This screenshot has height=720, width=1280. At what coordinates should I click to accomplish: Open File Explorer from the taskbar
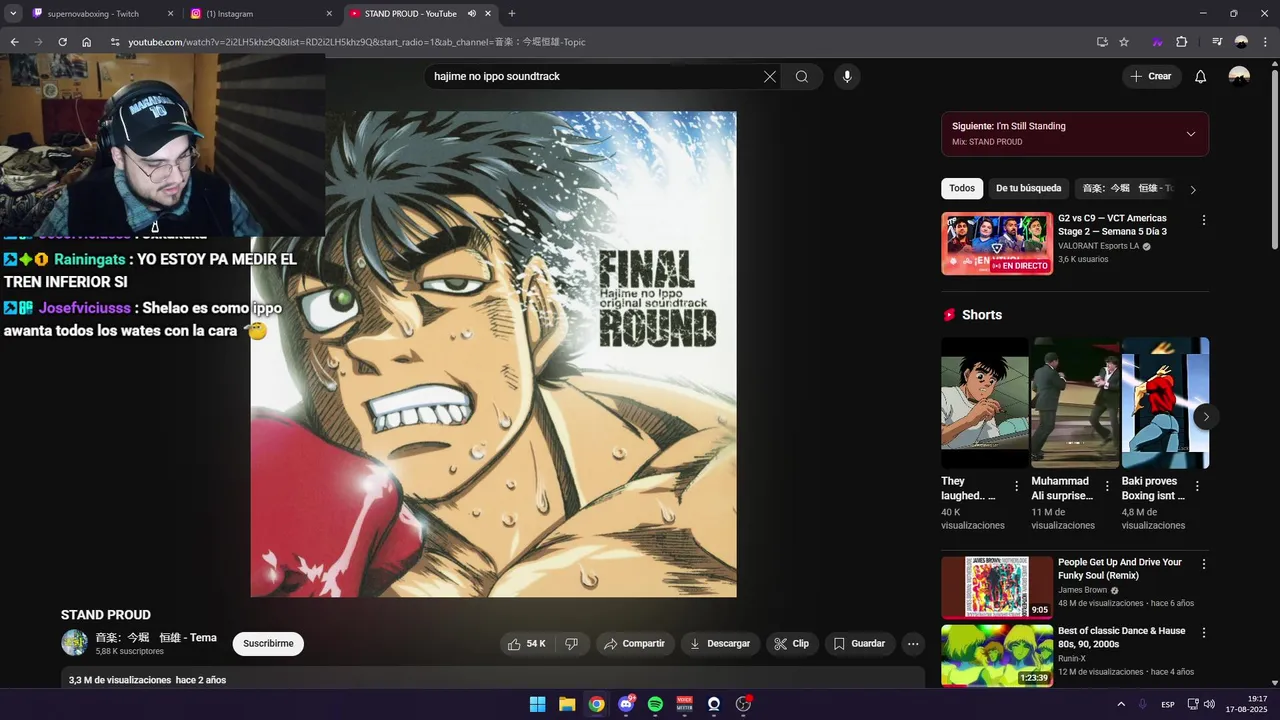coord(567,704)
